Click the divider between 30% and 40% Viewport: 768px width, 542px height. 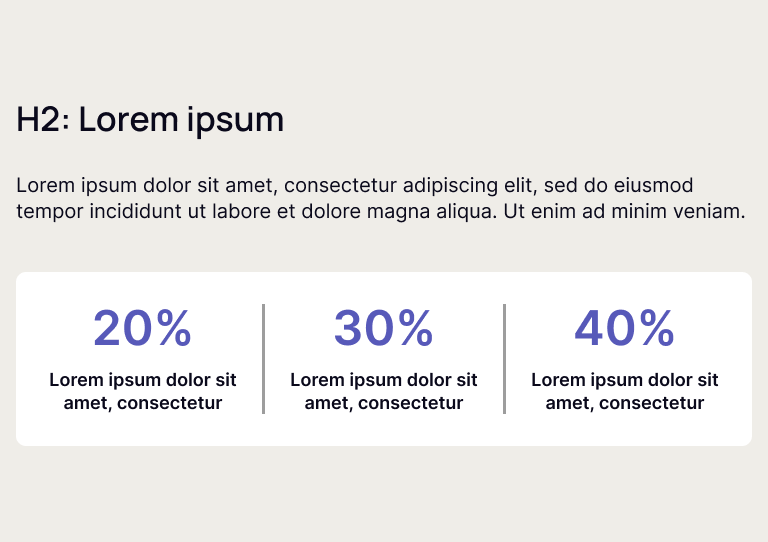click(504, 359)
